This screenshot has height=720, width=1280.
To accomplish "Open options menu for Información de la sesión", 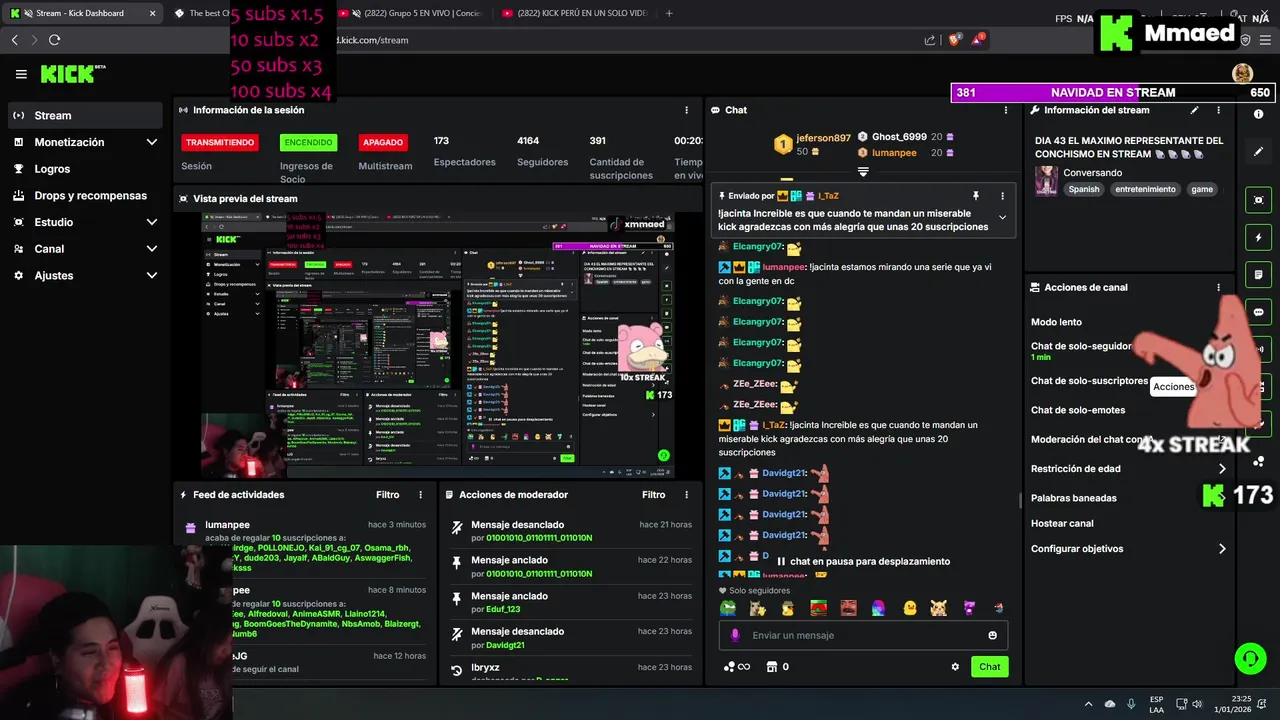I will pos(686,110).
